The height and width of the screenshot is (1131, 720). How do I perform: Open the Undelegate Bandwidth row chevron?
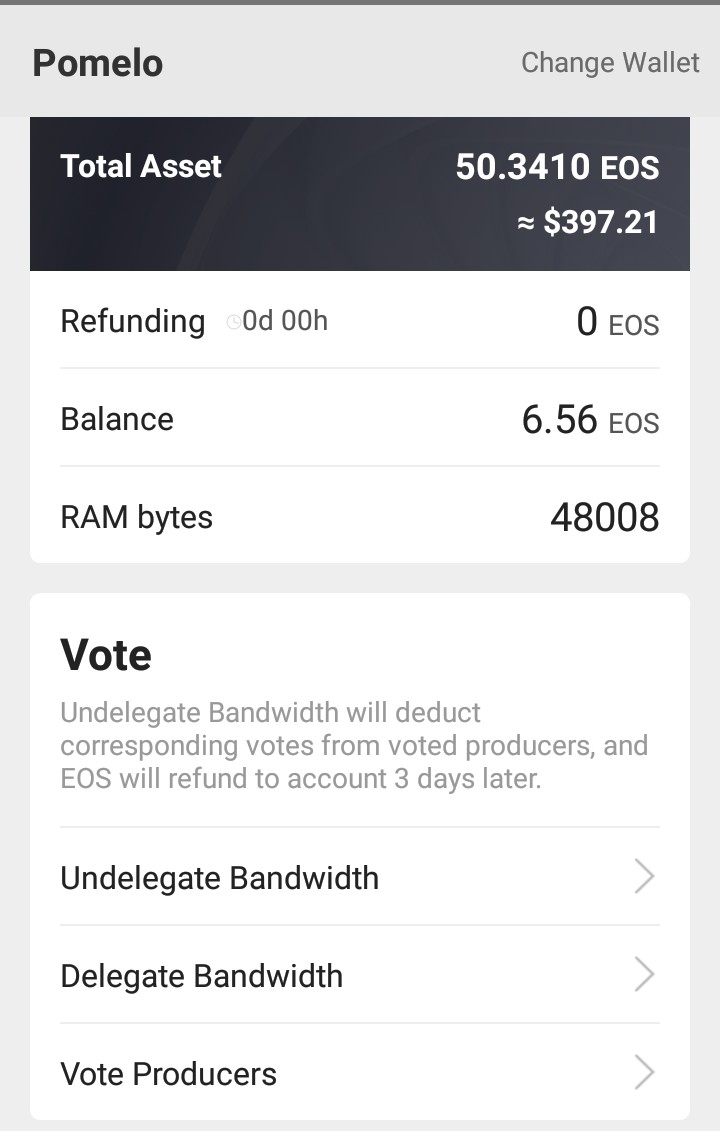(644, 877)
